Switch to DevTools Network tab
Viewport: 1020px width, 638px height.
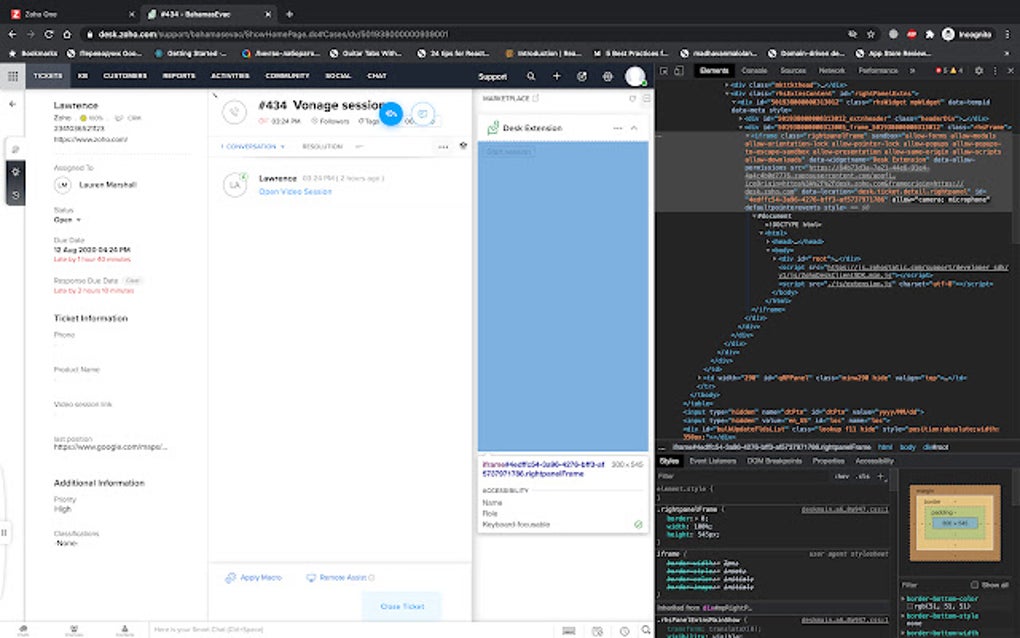[x=832, y=70]
